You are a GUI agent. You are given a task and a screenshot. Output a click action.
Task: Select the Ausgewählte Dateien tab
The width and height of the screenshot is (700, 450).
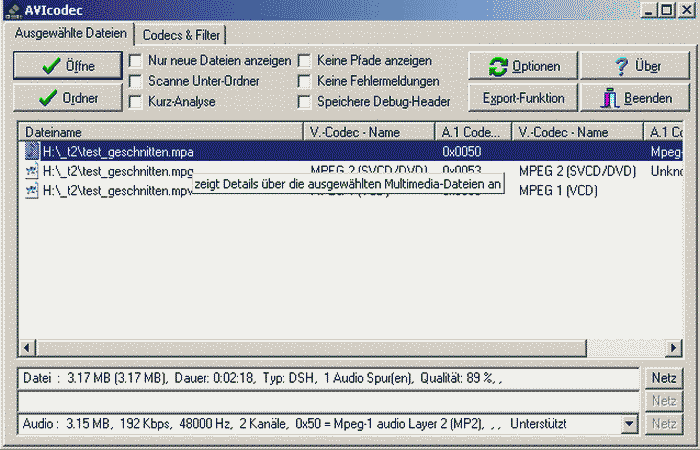coord(71,34)
